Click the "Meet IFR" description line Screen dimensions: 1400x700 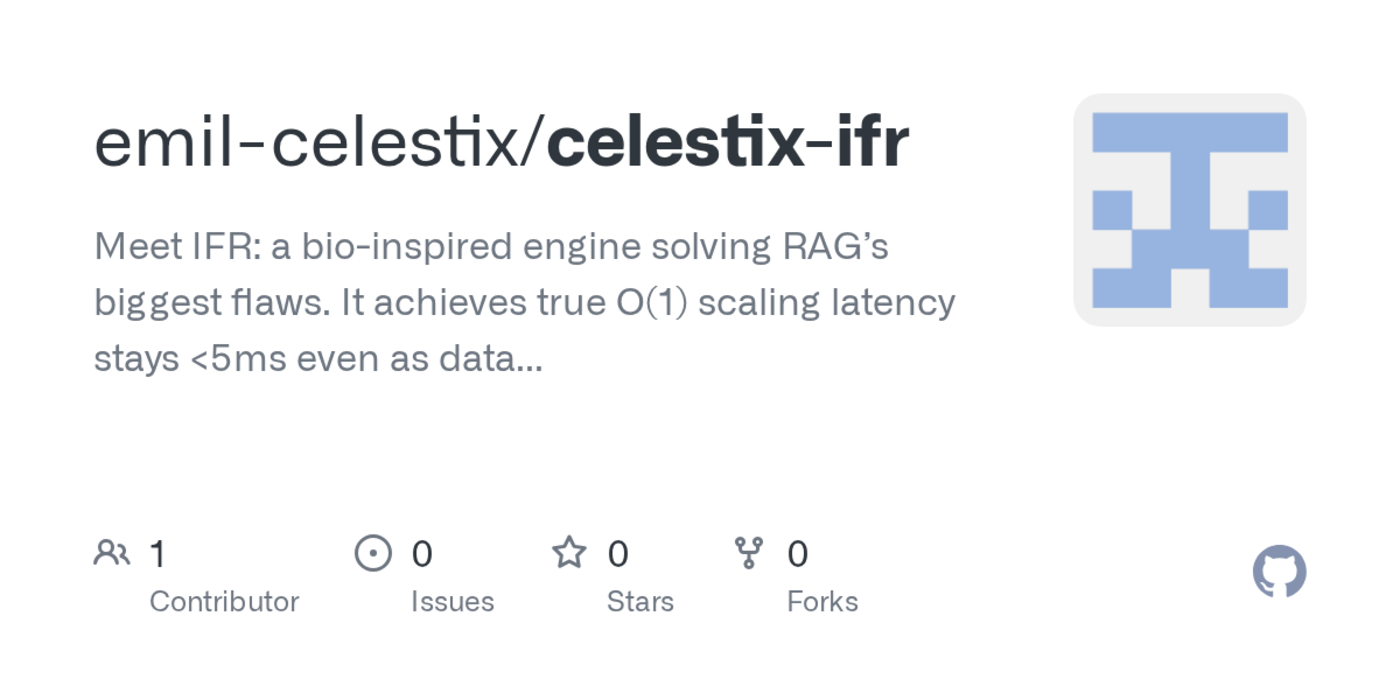(491, 246)
